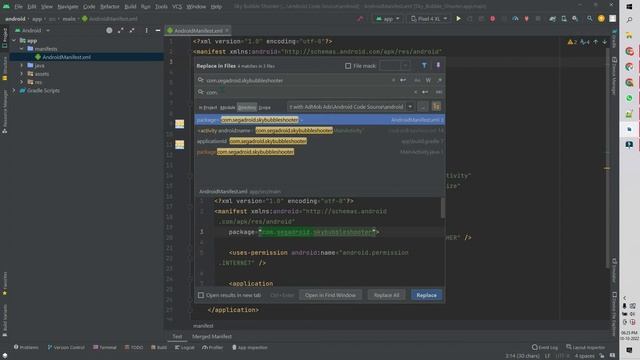Open the Profiler gauge icon in toolbar

pyautogui.click(x=515, y=19)
